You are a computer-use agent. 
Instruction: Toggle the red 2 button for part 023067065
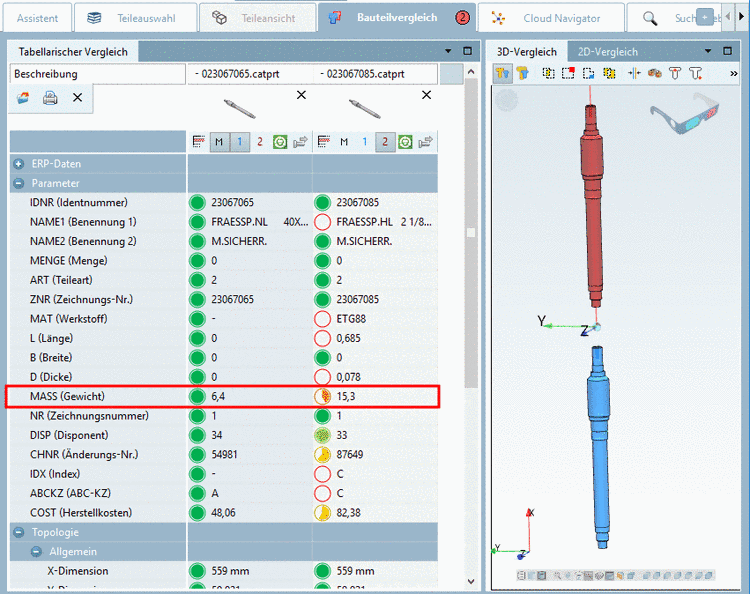click(x=260, y=142)
